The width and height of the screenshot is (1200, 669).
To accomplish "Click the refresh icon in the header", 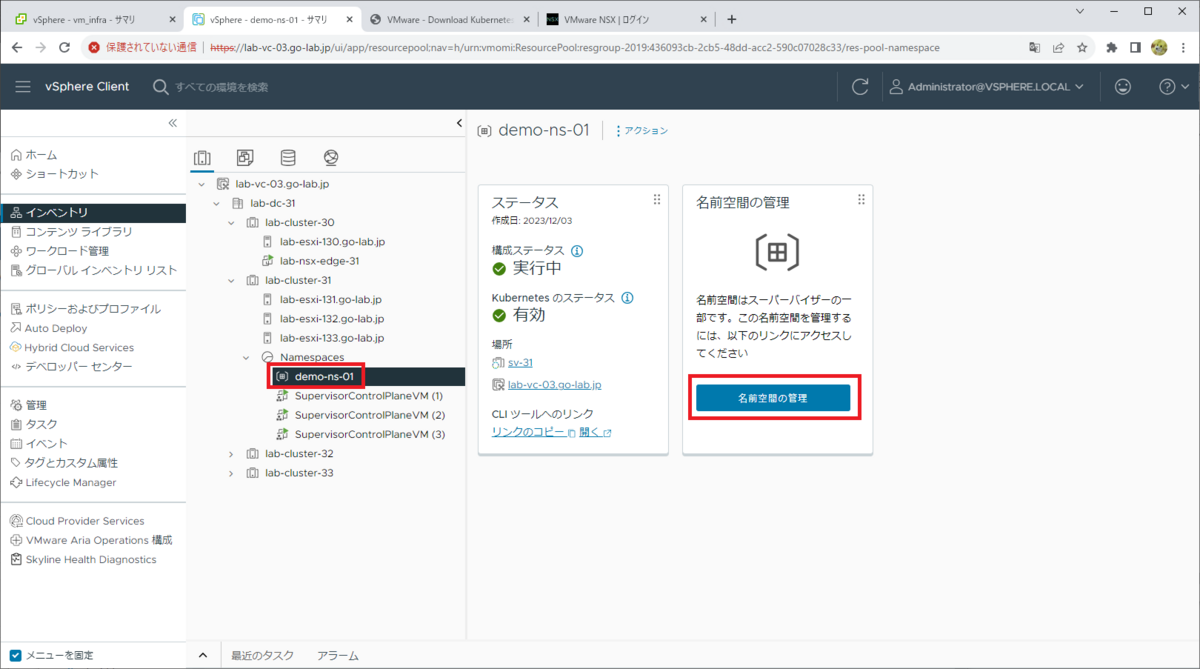I will pos(859,86).
